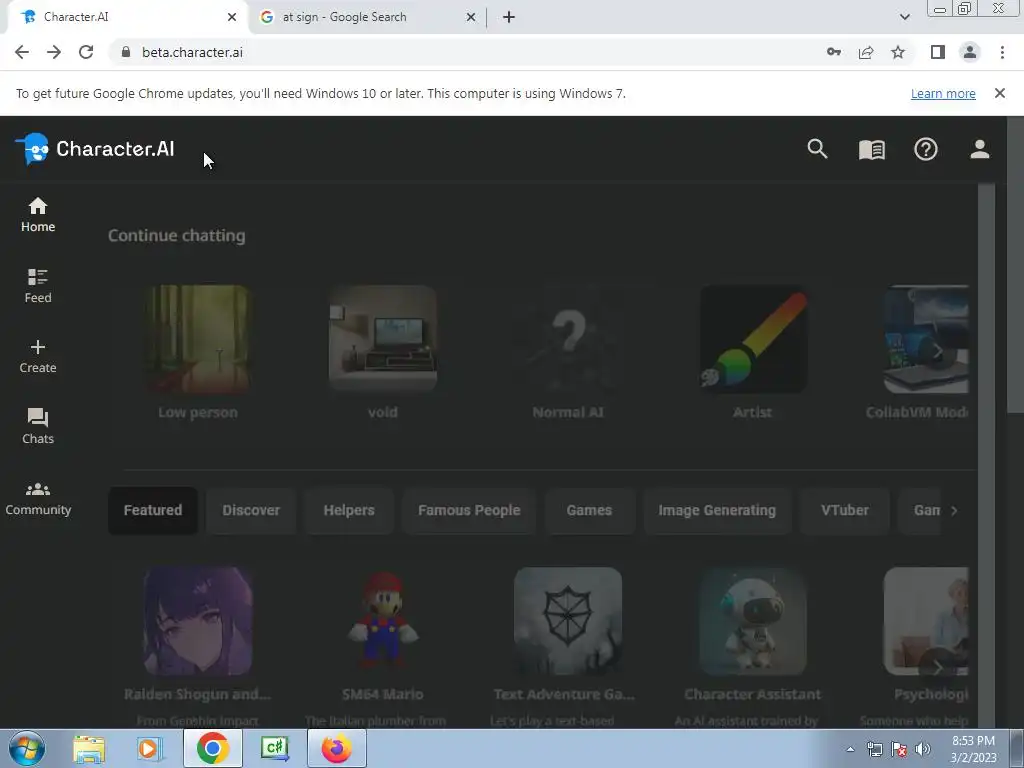The width and height of the screenshot is (1024, 768).
Task: Open Chrome three-dot menu
Action: tap(1002, 52)
